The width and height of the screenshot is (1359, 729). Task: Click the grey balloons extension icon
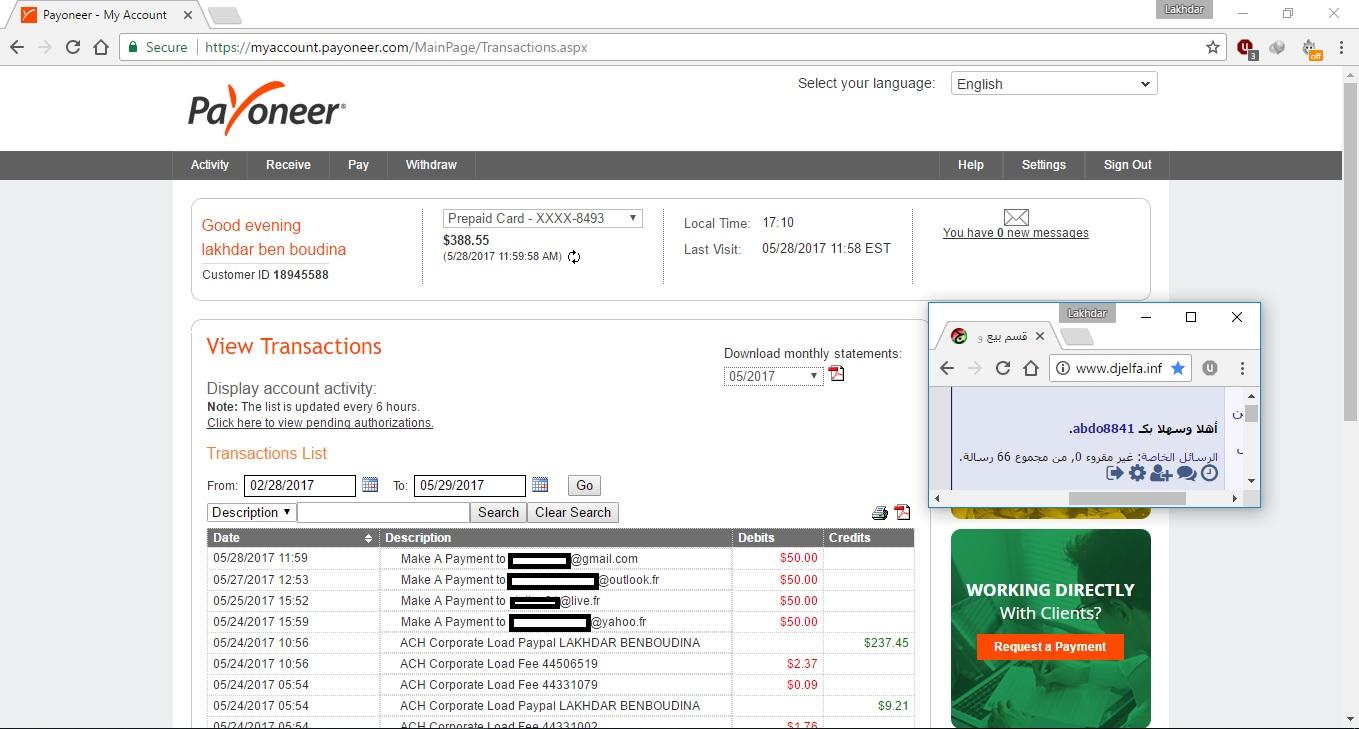pos(1277,47)
